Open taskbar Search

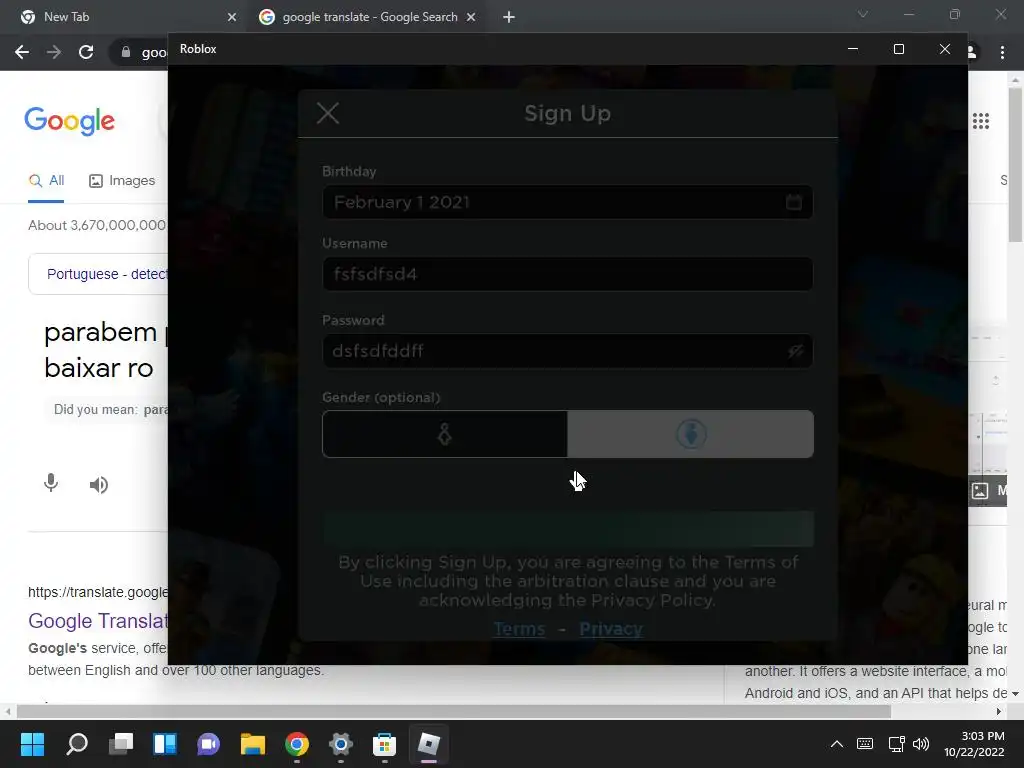[77, 744]
